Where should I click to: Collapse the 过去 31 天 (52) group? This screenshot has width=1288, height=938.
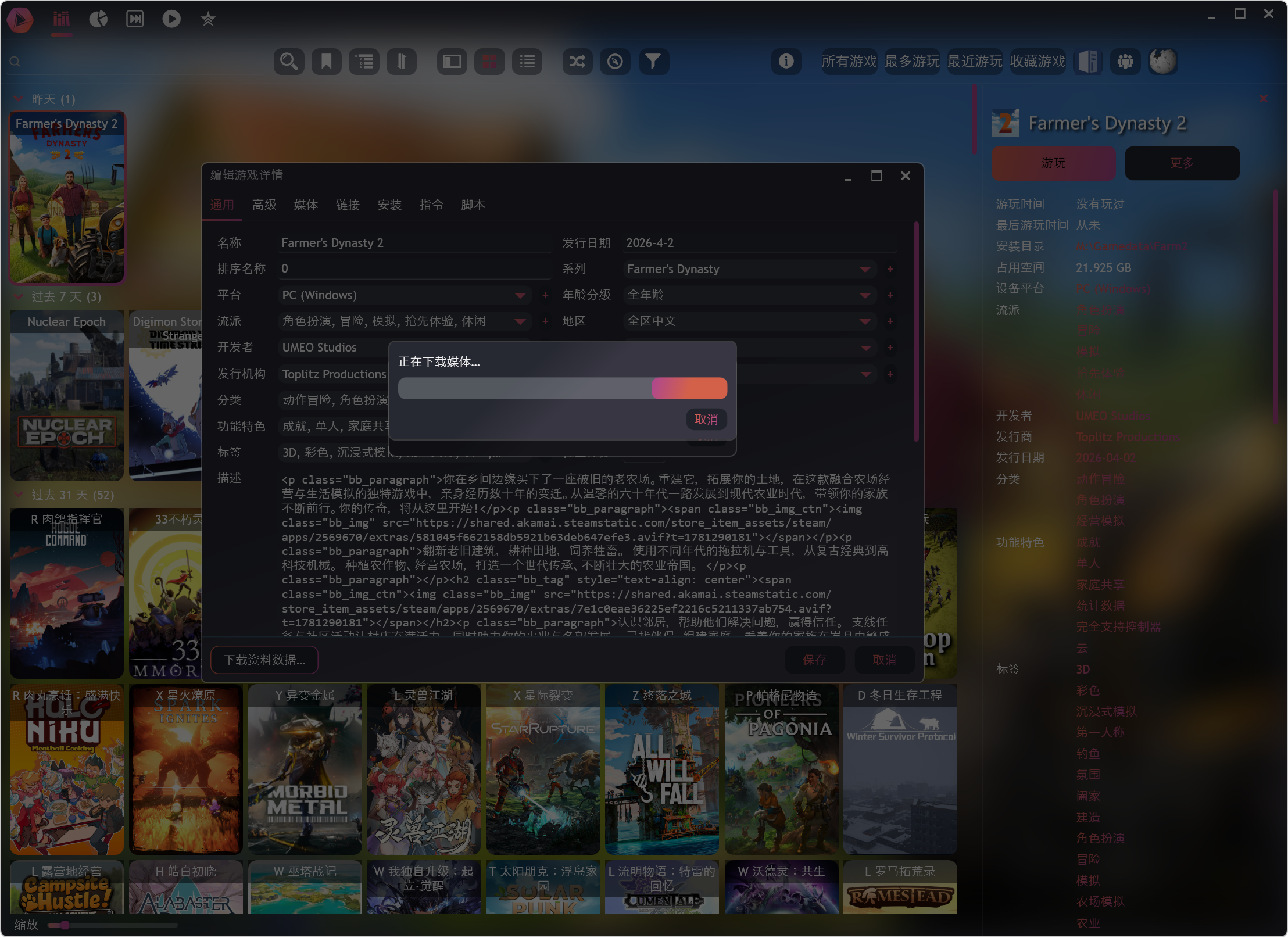pos(18,495)
